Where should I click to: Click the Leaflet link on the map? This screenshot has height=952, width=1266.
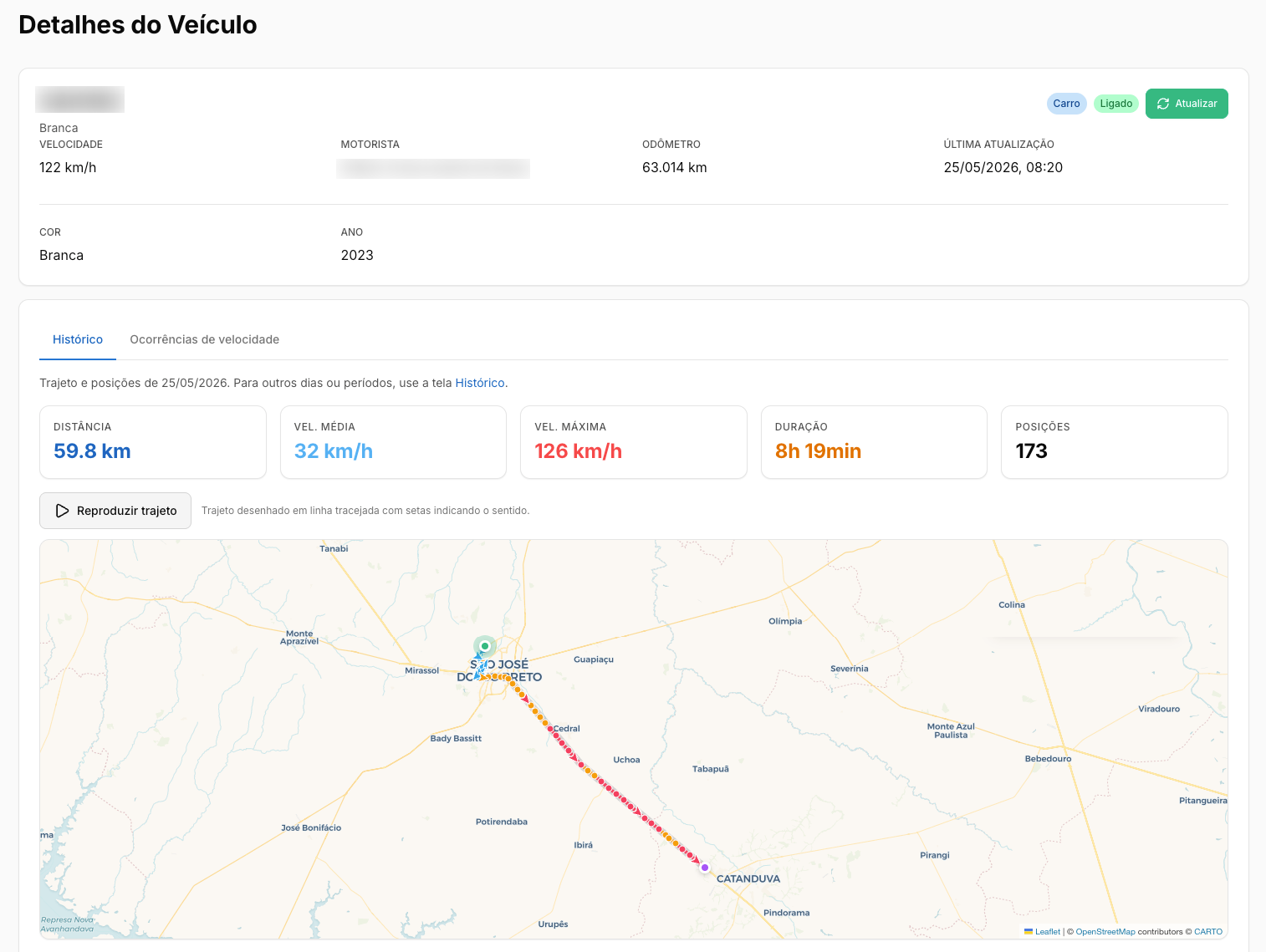click(x=1048, y=931)
